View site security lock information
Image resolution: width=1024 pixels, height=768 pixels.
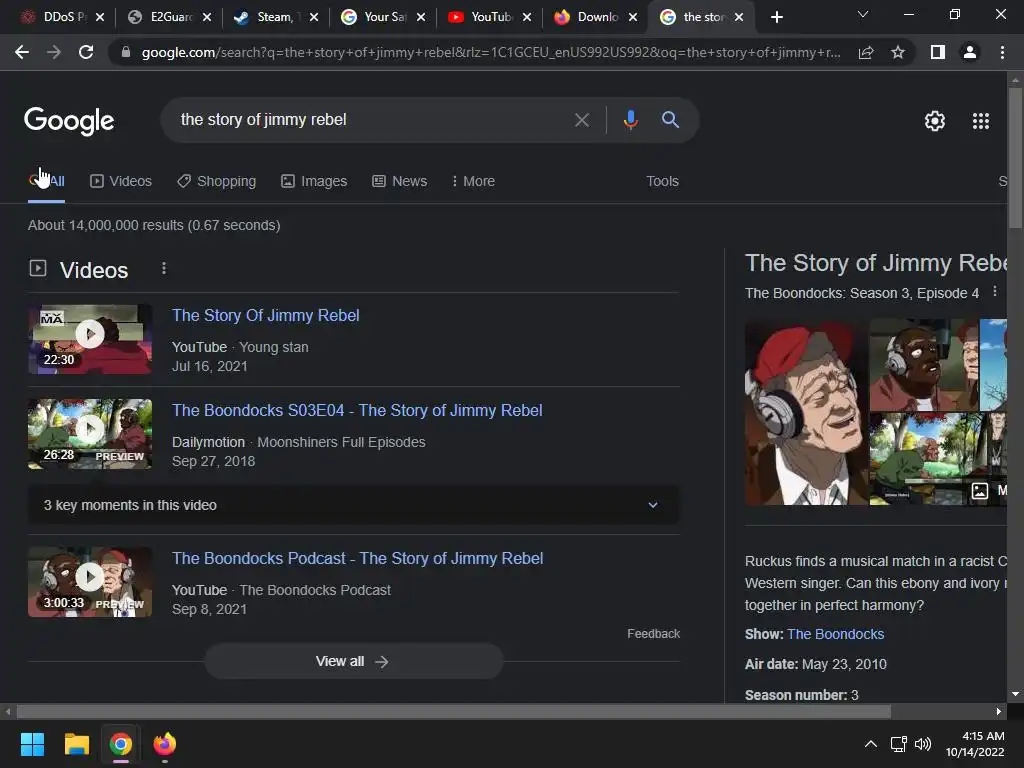point(126,52)
